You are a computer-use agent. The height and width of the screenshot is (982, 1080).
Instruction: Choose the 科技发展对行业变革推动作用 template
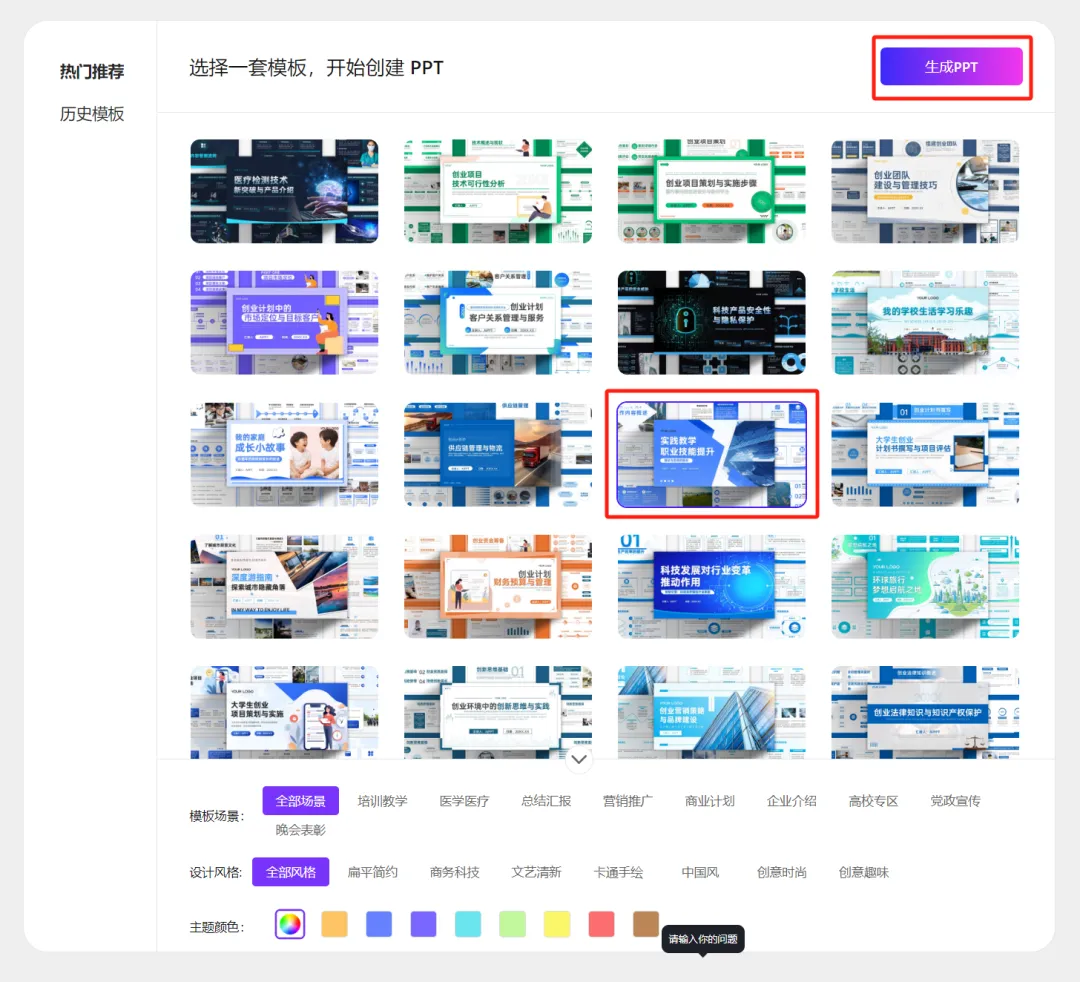pos(711,586)
